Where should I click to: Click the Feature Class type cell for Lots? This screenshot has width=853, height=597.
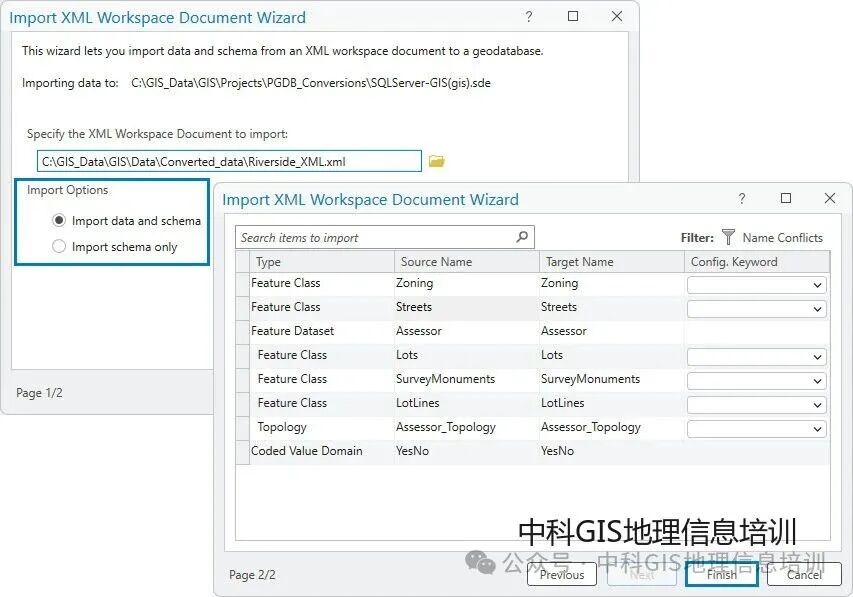[322, 355]
